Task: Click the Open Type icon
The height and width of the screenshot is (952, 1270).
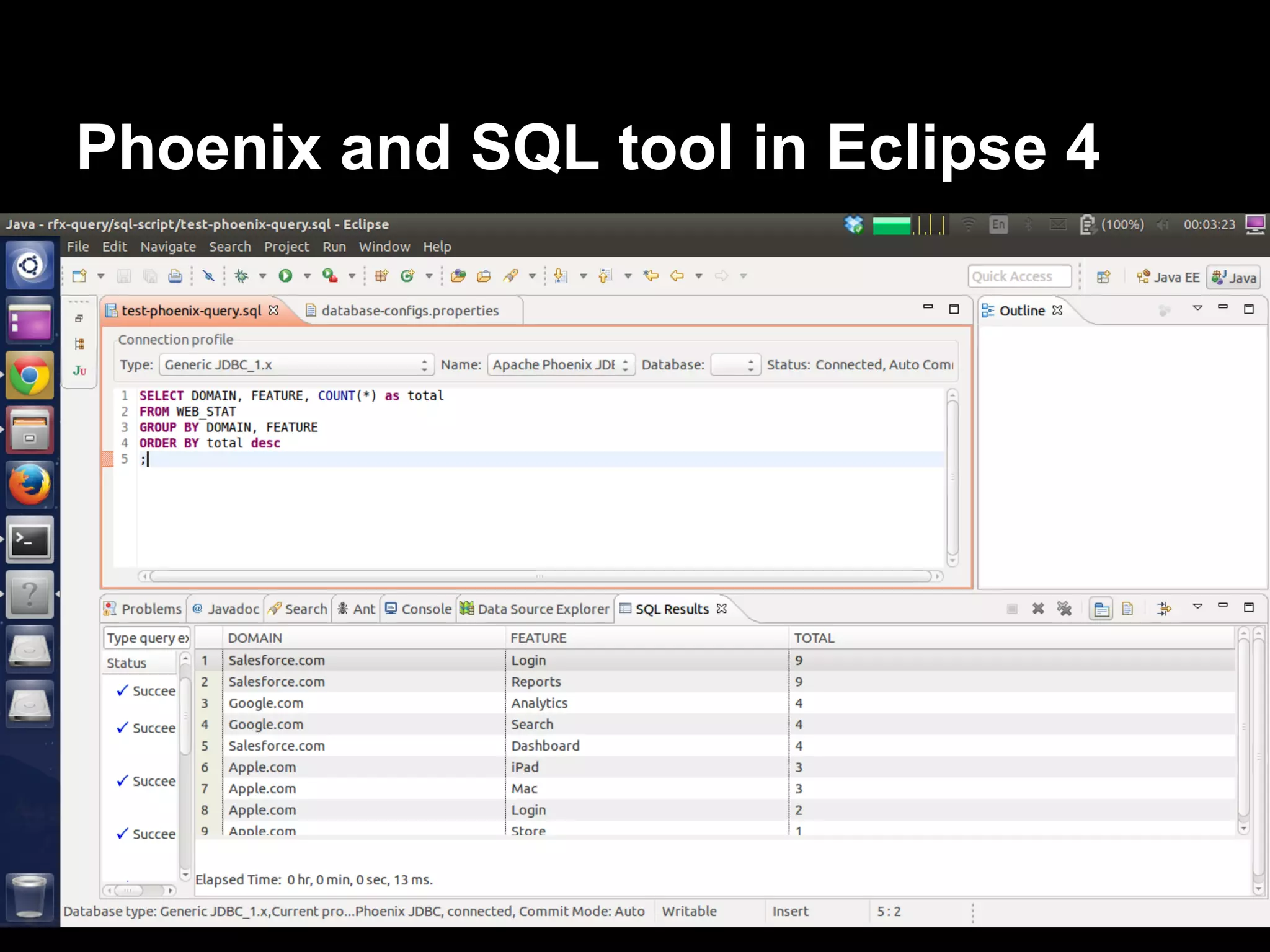Action: (x=458, y=276)
